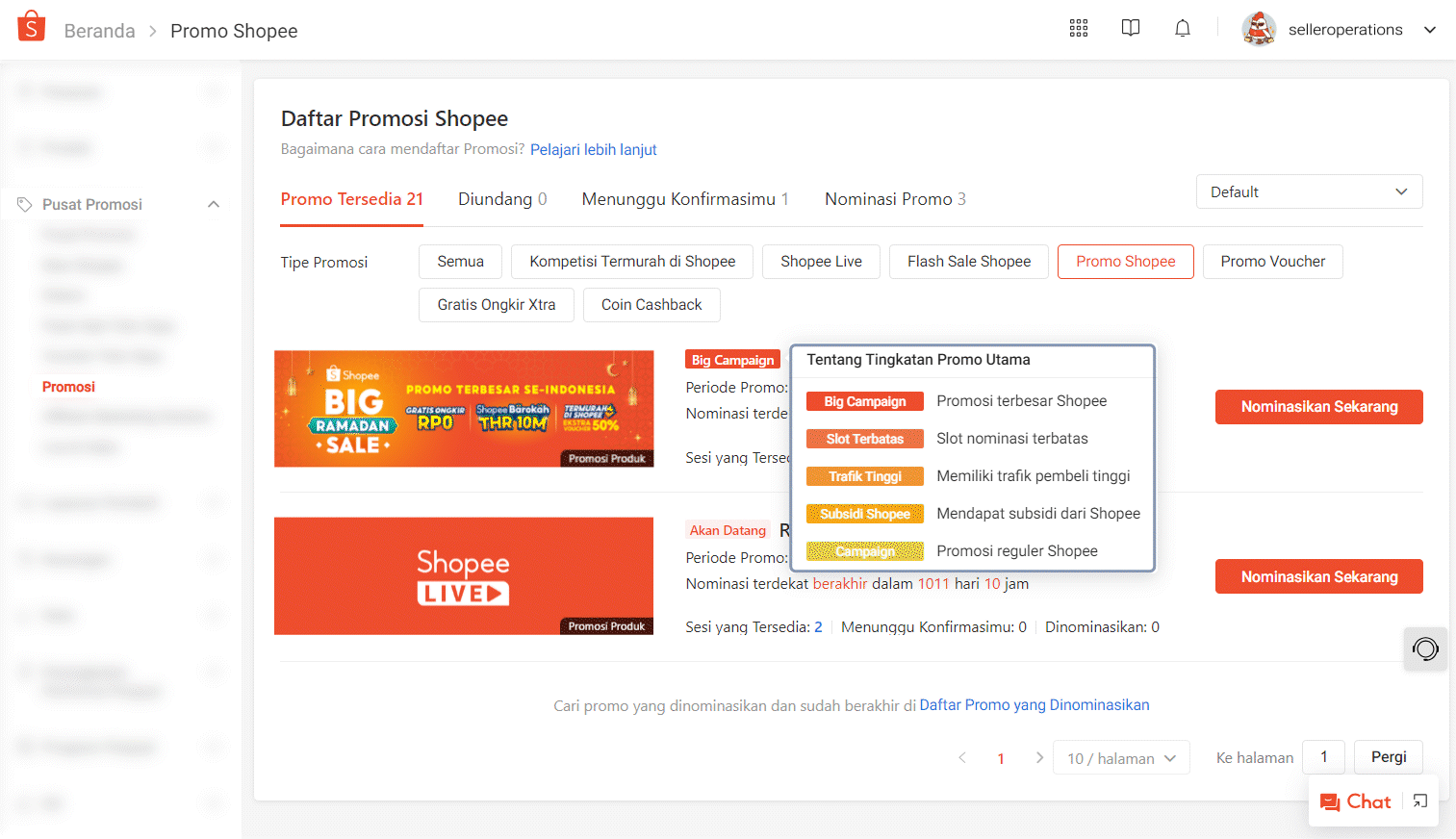Click Nominasikan Sekarang for Big Ramadan Sale
This screenshot has width=1456, height=839.
pos(1318,407)
